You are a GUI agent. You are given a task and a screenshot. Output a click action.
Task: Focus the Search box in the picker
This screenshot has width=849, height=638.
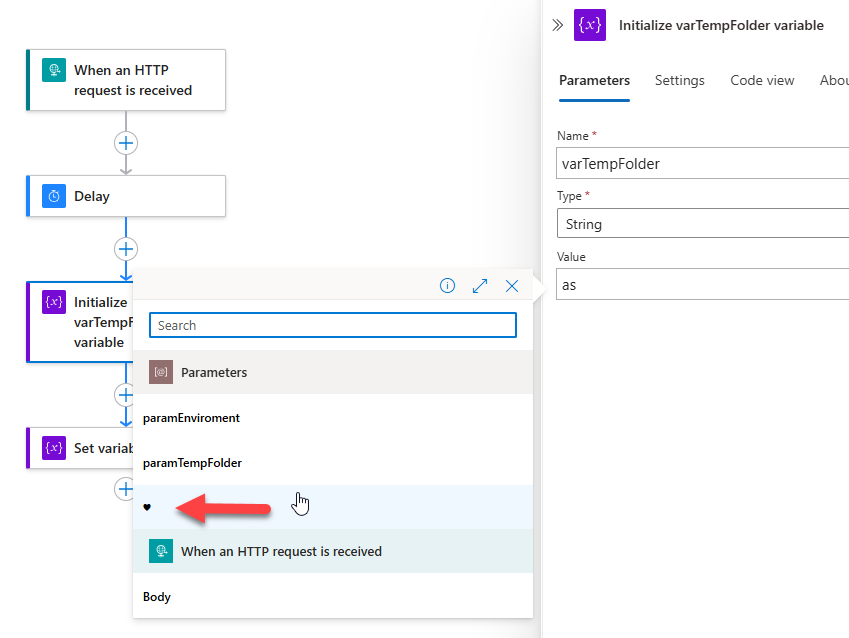[332, 325]
